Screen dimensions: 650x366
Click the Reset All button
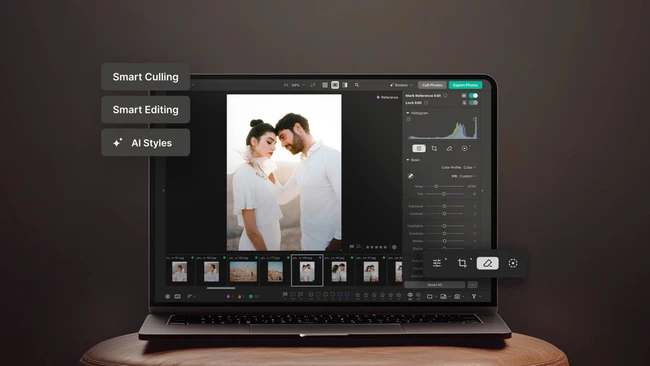(434, 285)
